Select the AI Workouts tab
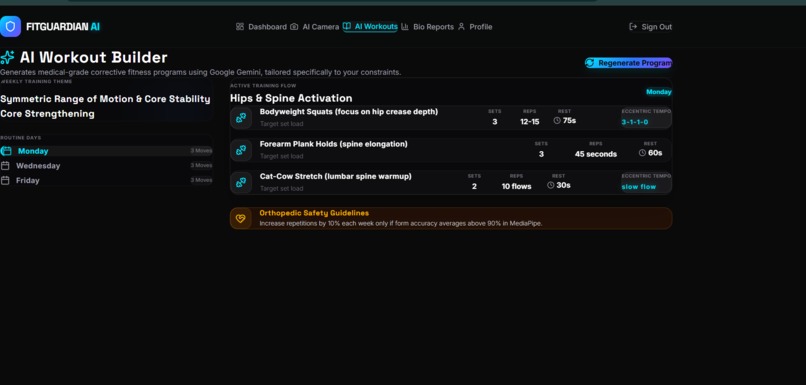This screenshot has height=385, width=806. click(x=370, y=26)
